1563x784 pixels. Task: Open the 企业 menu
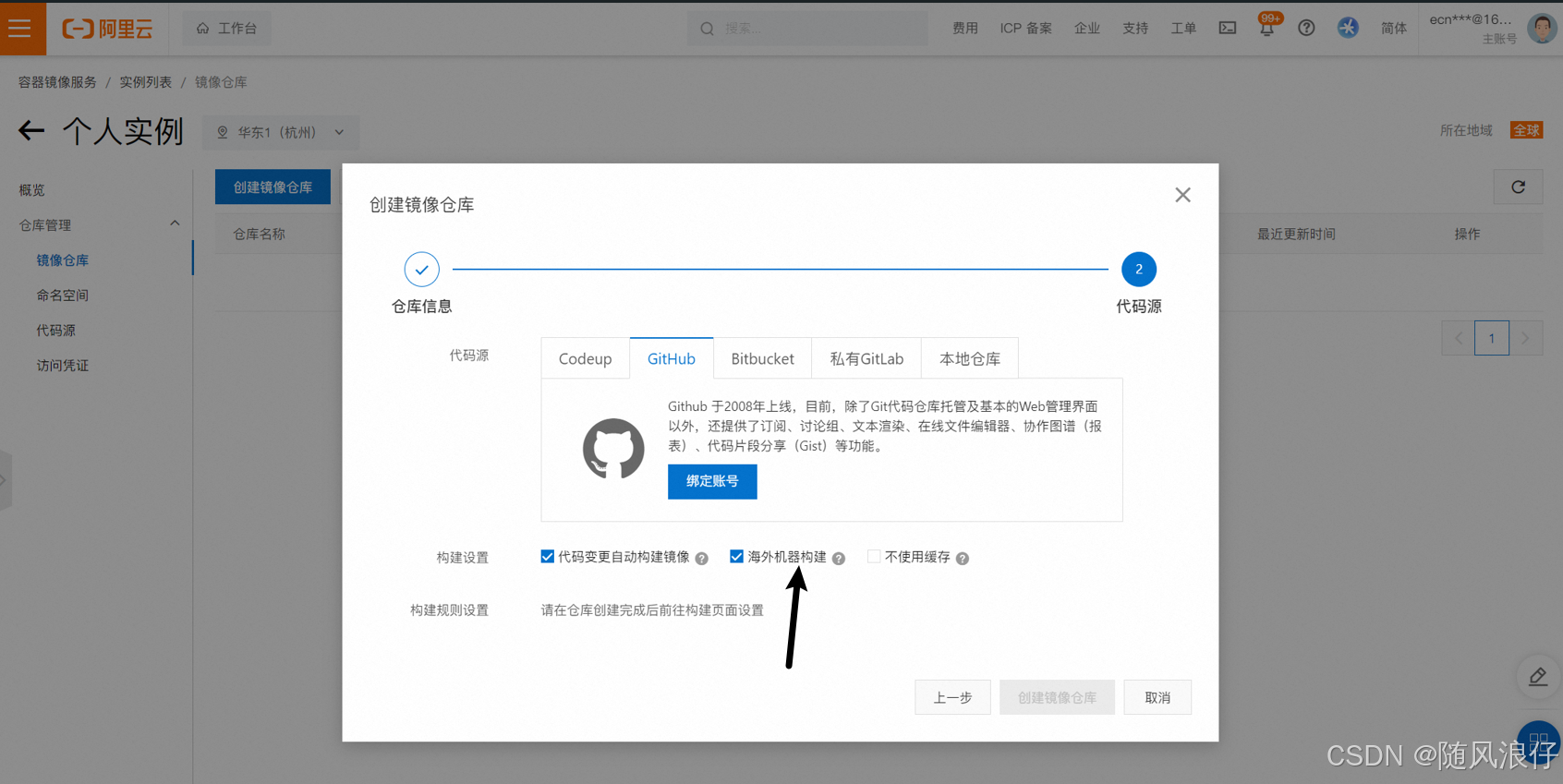[x=1087, y=29]
